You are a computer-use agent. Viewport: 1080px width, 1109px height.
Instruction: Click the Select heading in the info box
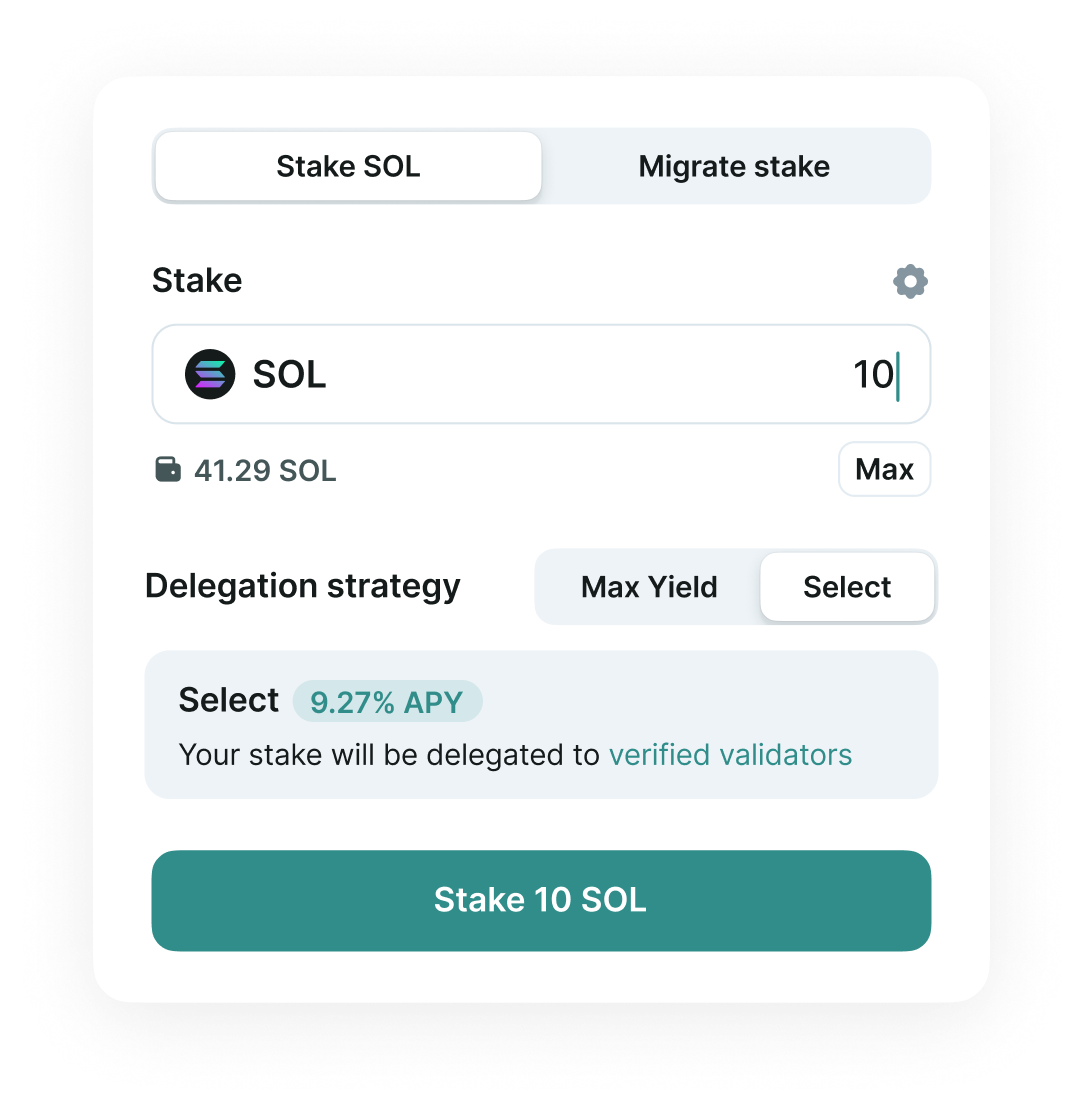(229, 700)
